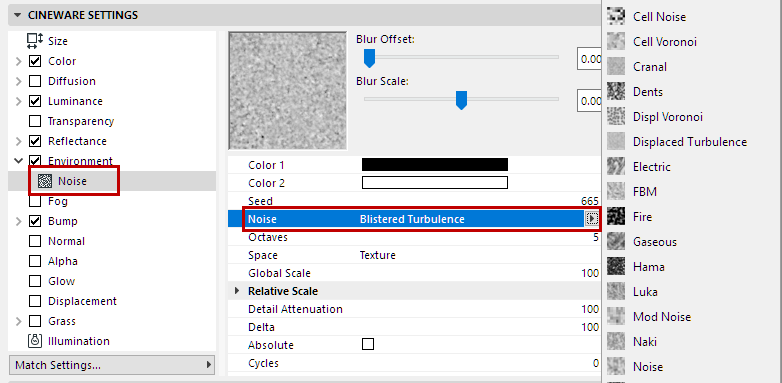Enable the Absolute checkbox
This screenshot has width=782, height=383.
tap(368, 344)
